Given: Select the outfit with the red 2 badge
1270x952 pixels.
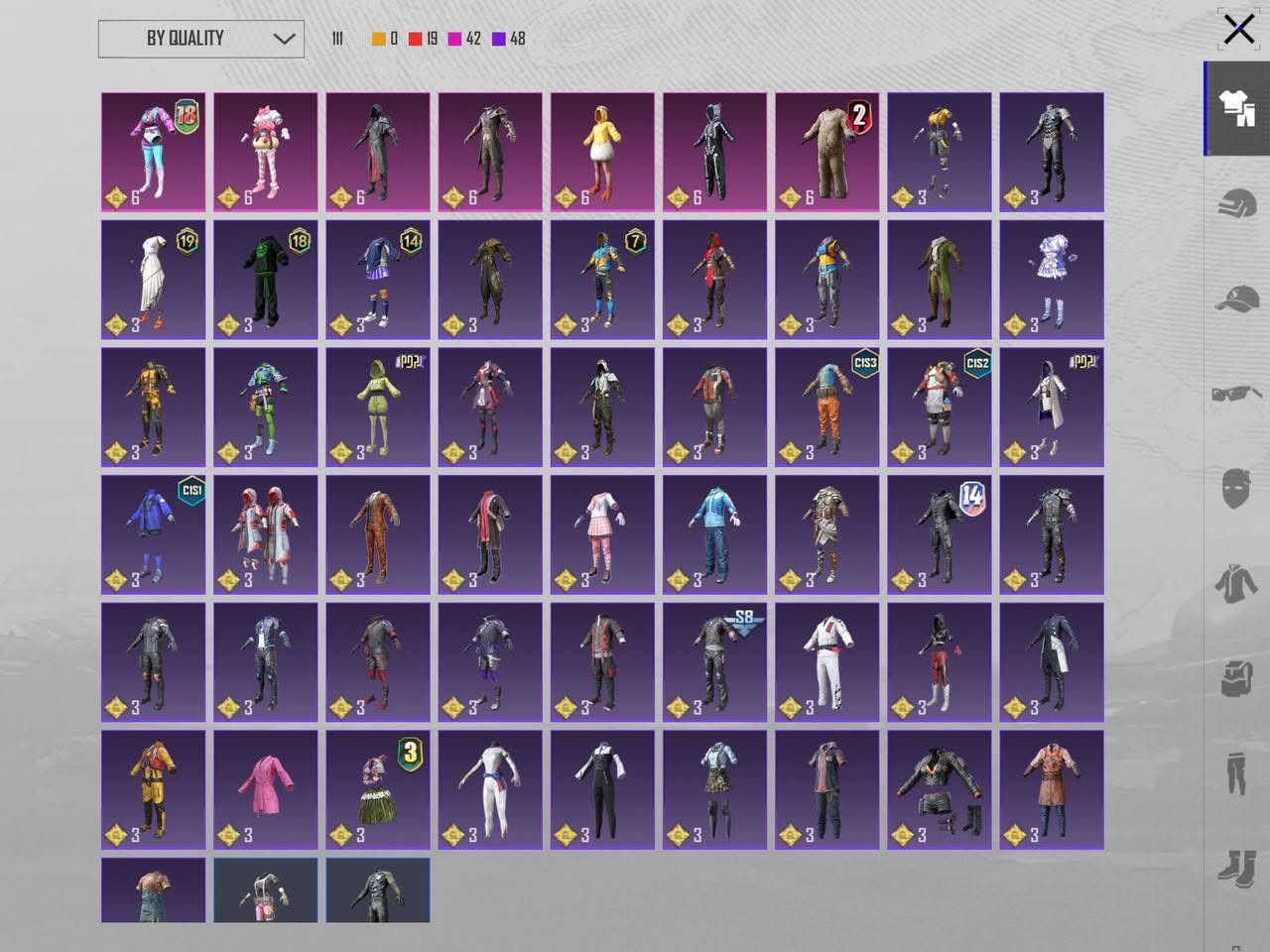Looking at the screenshot, I should click(827, 152).
